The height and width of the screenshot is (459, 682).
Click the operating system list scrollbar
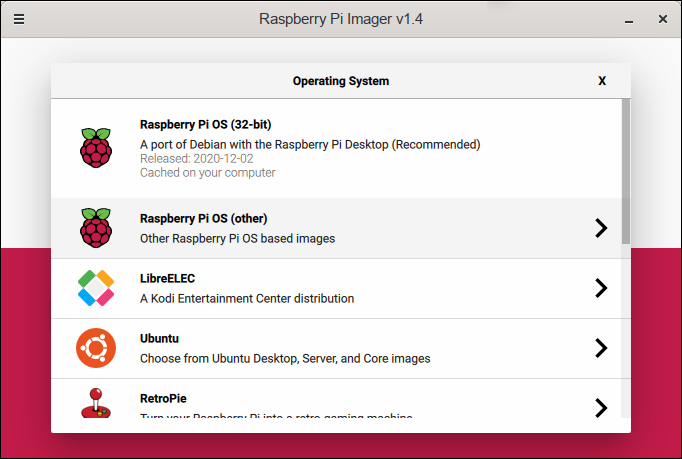point(626,170)
